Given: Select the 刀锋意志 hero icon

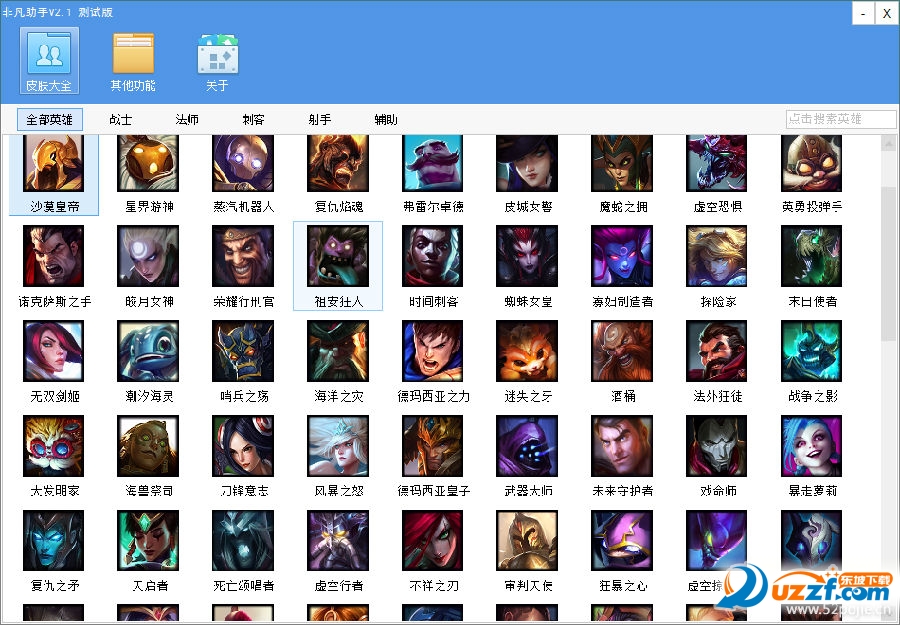Looking at the screenshot, I should click(243, 446).
